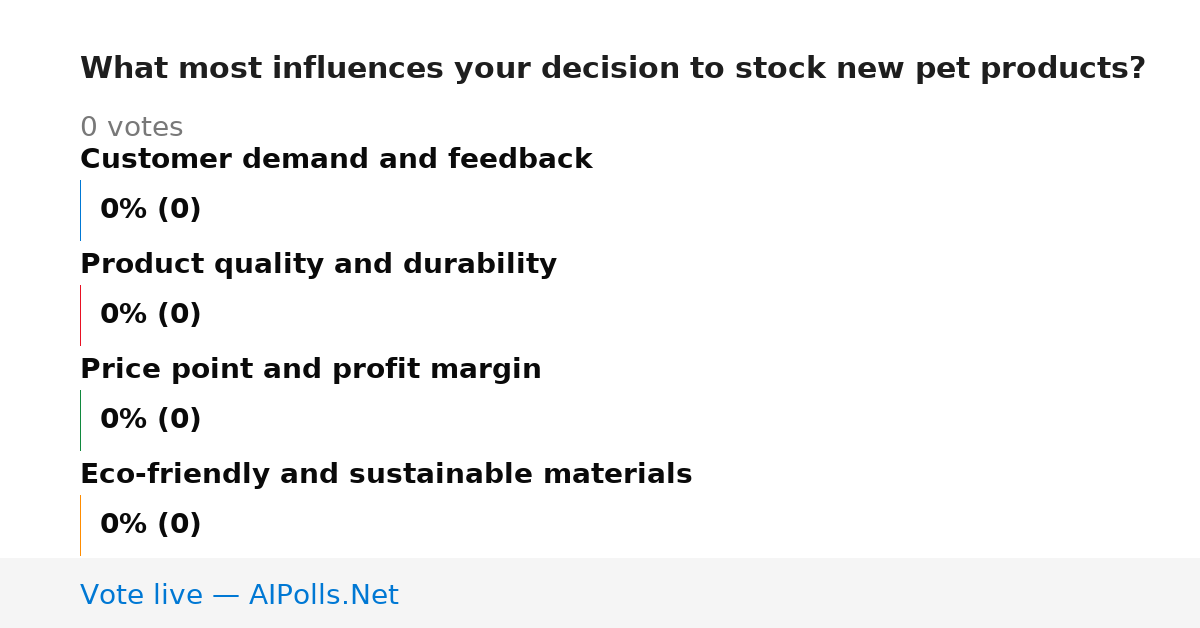This screenshot has width=1200, height=628.
Task: Click '0% (0)' under Product quality and durability
Action: [150, 315]
